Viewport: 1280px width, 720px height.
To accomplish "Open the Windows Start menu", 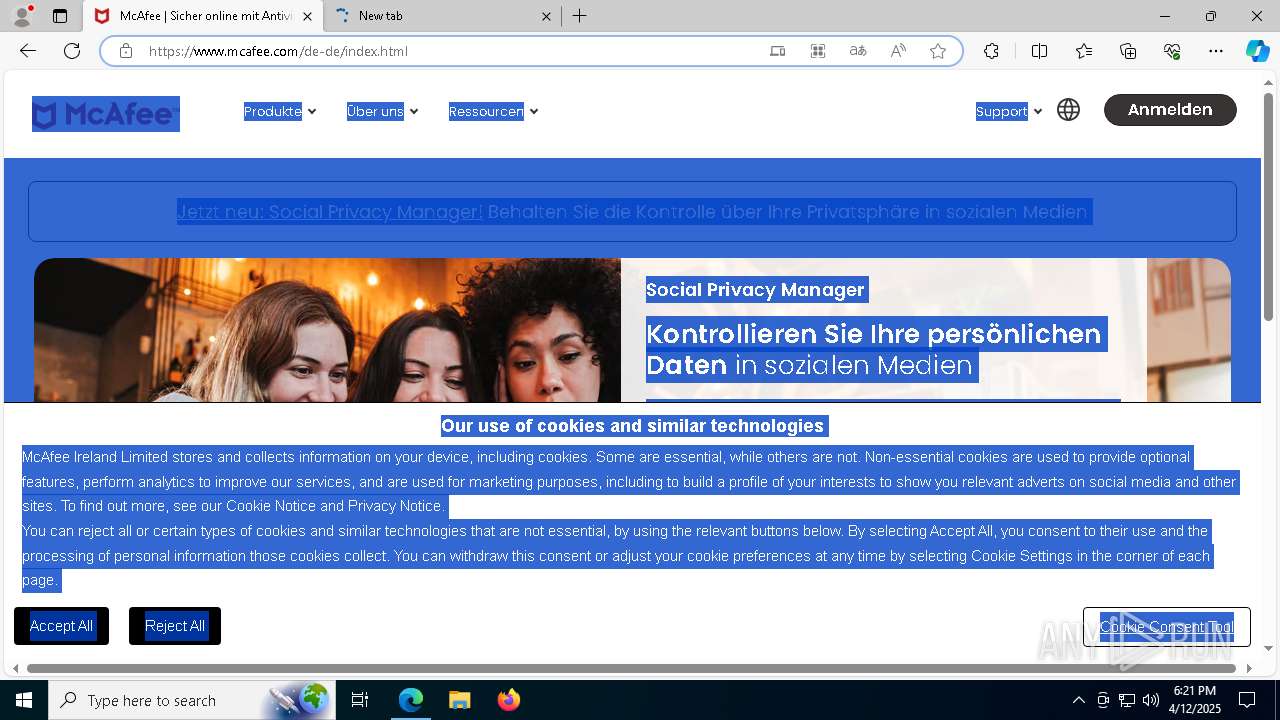I will (24, 700).
